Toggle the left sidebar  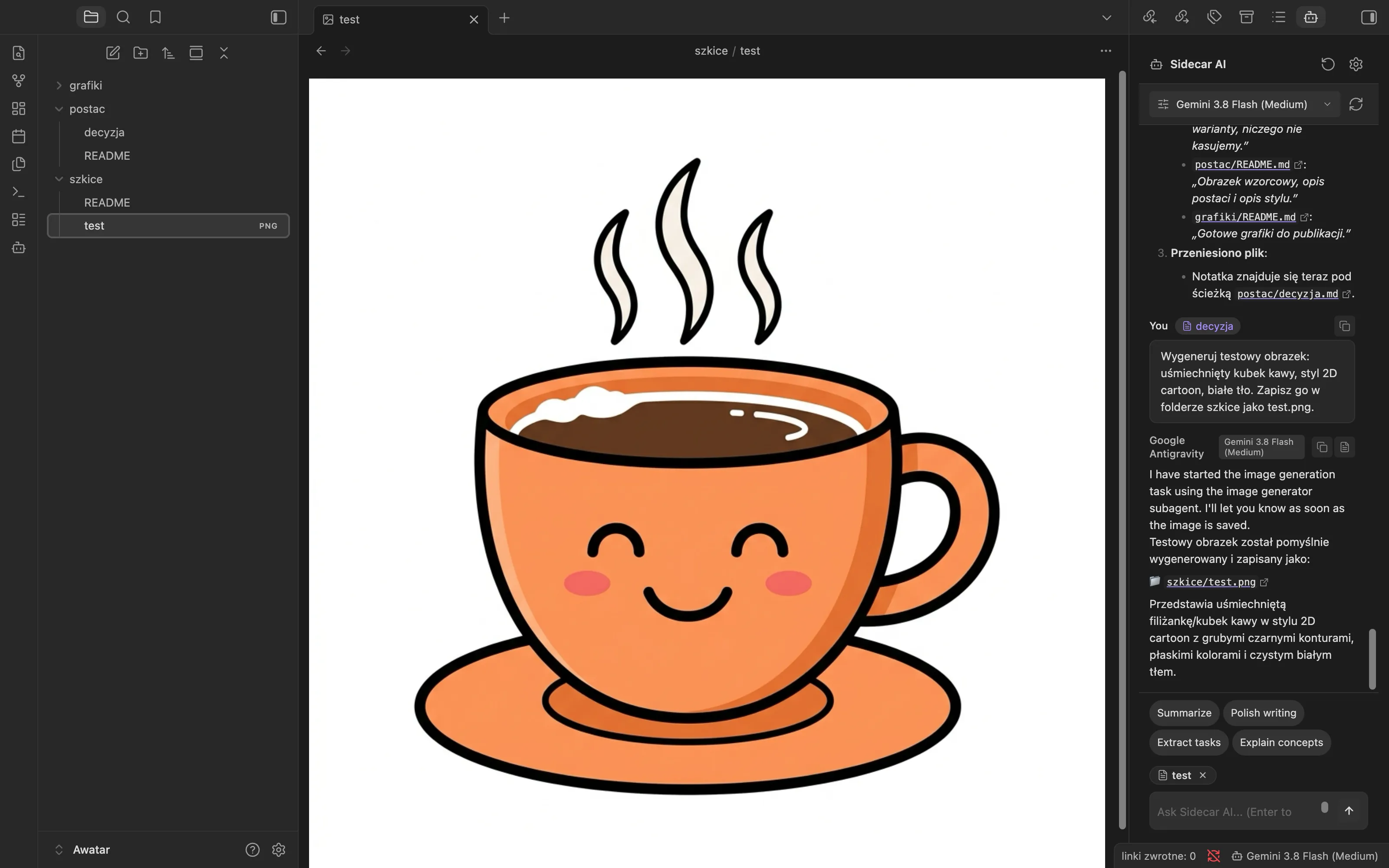(278, 17)
